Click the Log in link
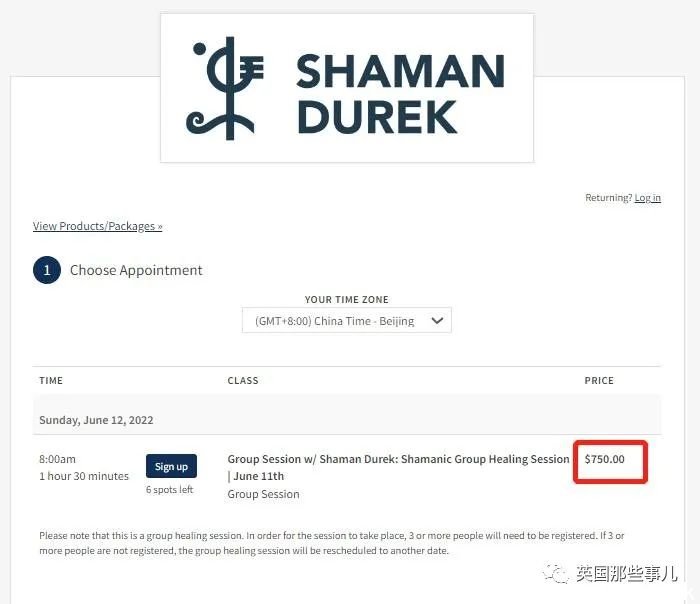700x604 pixels. (x=647, y=198)
